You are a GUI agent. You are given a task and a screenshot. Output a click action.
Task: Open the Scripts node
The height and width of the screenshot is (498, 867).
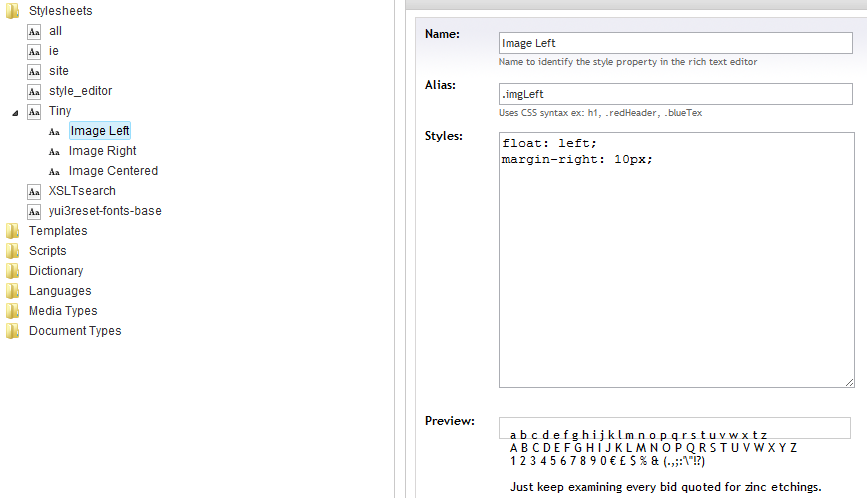tap(48, 250)
